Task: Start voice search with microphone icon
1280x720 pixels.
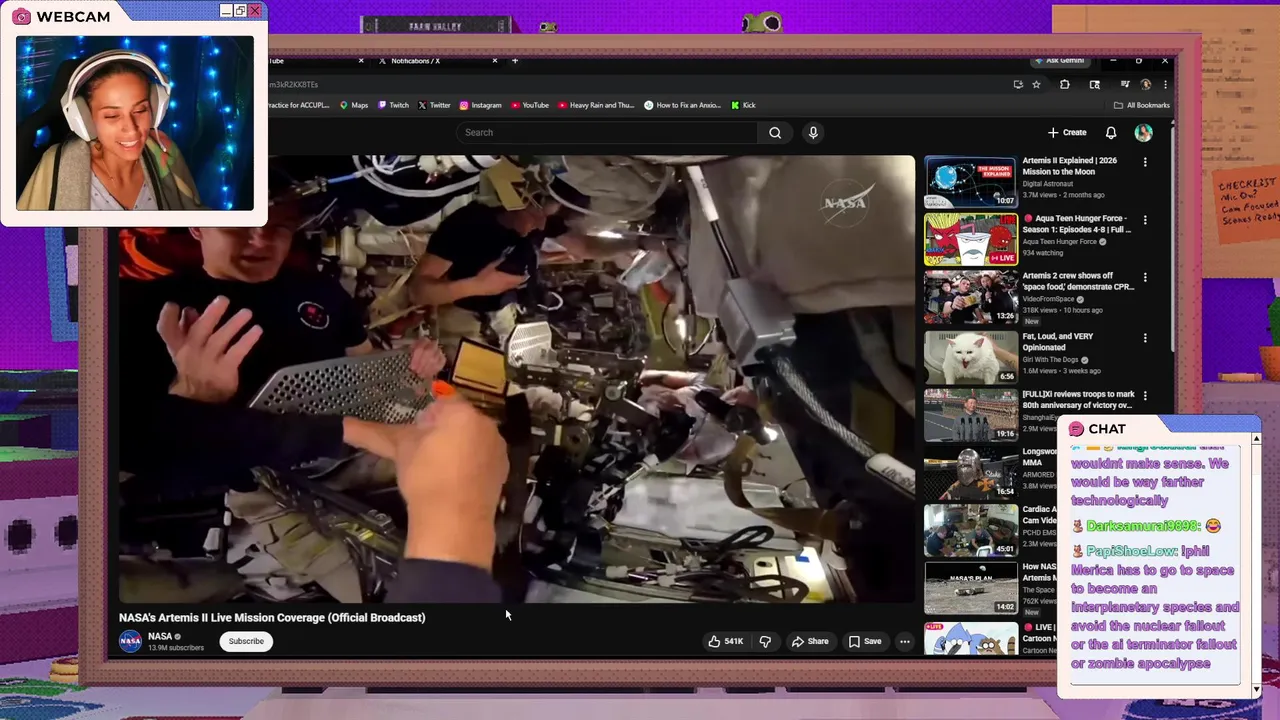Action: 813,132
